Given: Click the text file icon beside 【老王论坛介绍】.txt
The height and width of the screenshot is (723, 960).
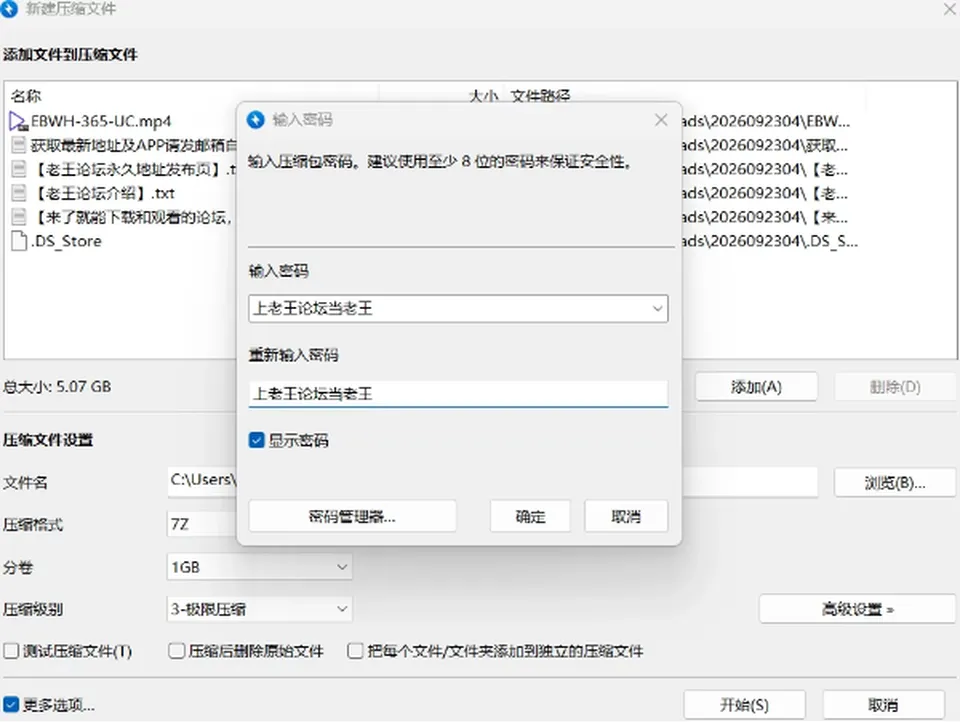Looking at the screenshot, I should tap(19, 193).
